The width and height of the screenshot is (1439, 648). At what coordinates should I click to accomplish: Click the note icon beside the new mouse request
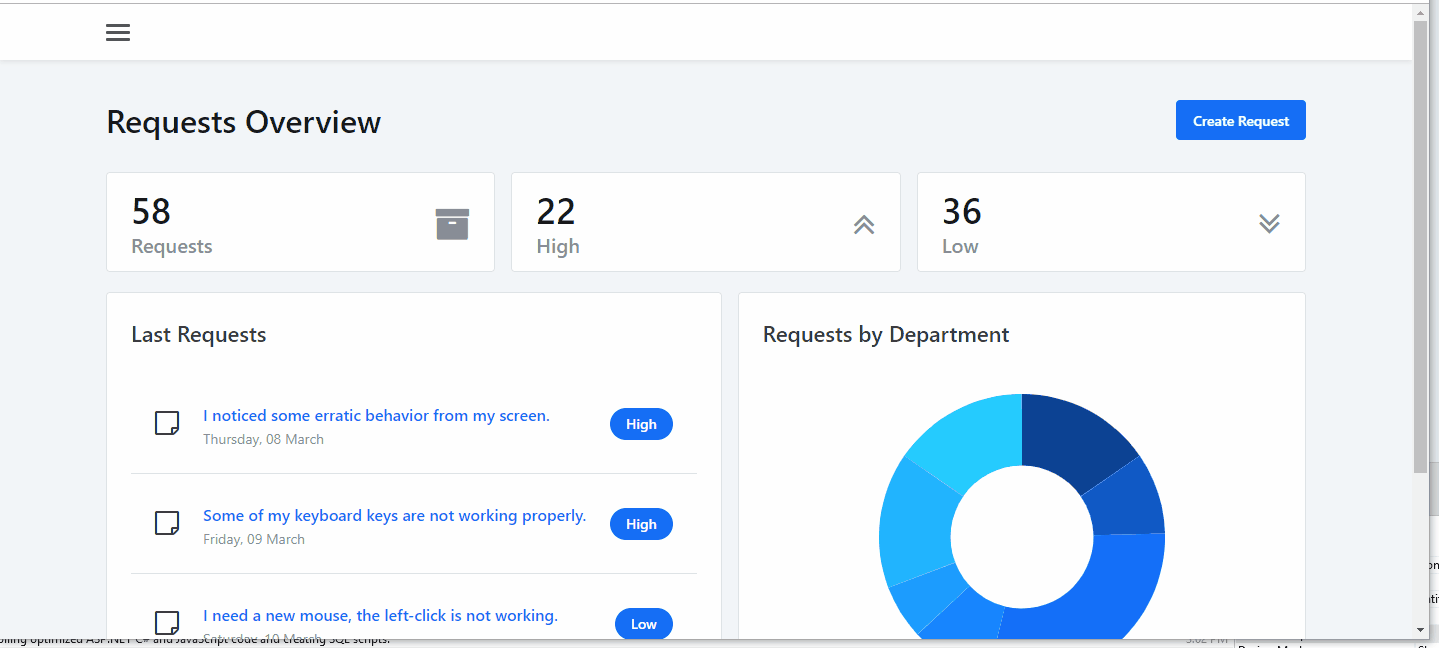166,621
